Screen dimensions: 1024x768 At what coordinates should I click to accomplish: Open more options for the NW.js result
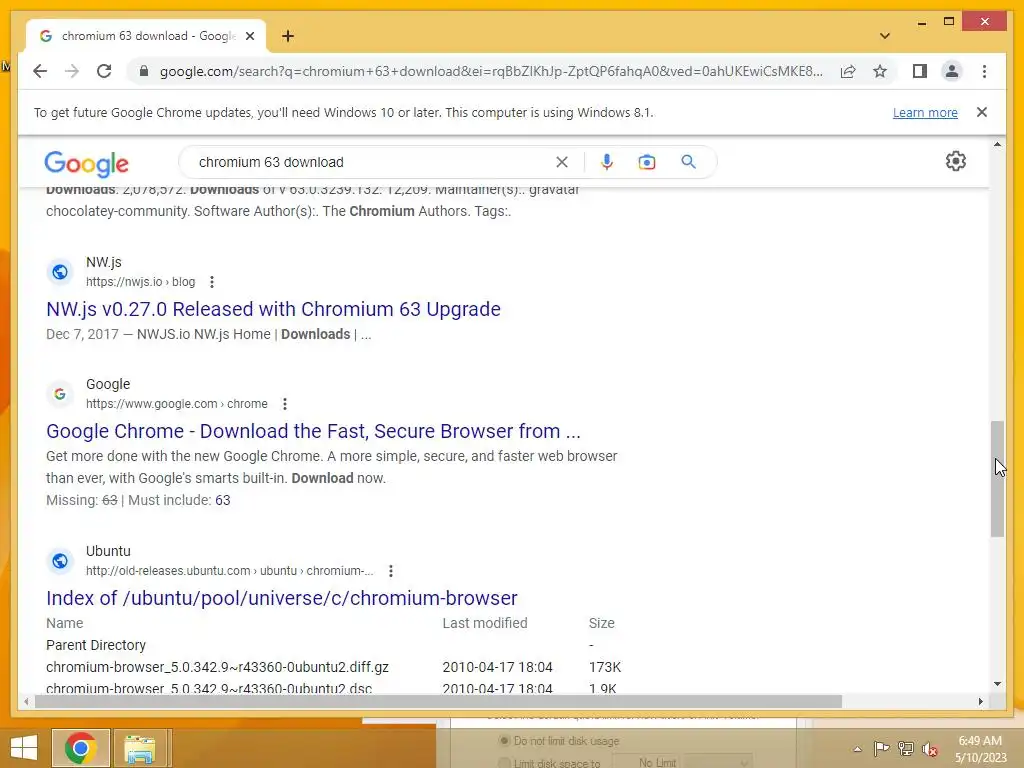tap(212, 282)
